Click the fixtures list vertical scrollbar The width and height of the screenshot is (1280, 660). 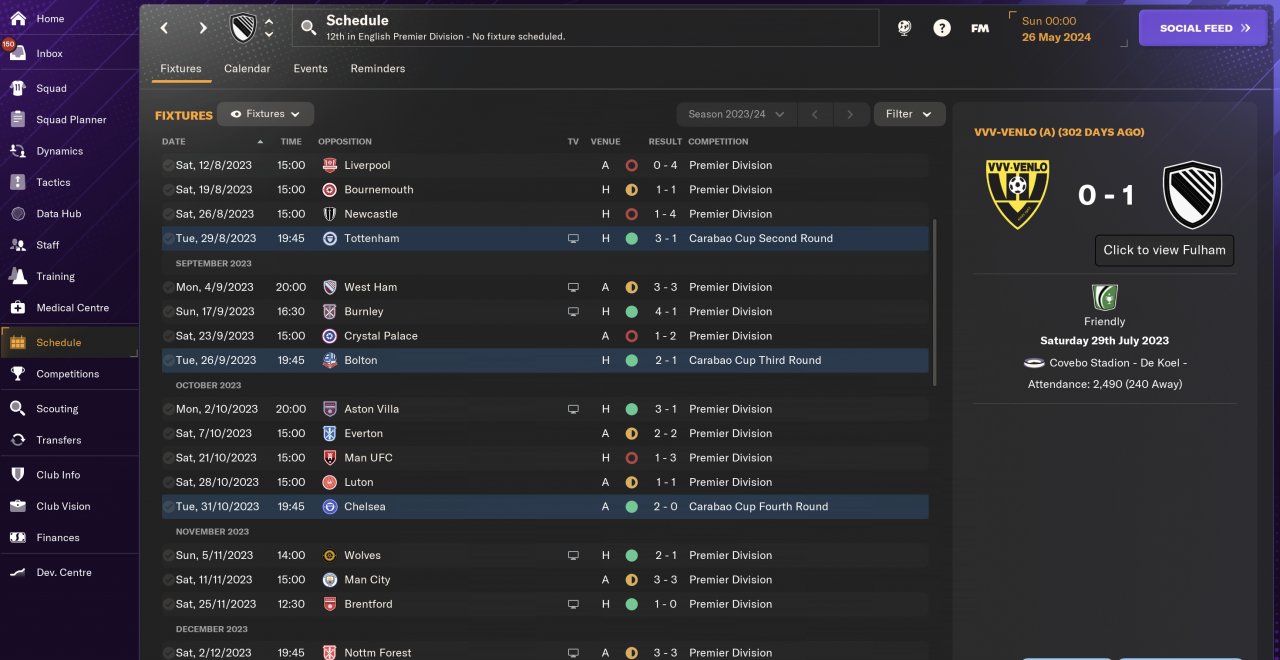click(936, 300)
